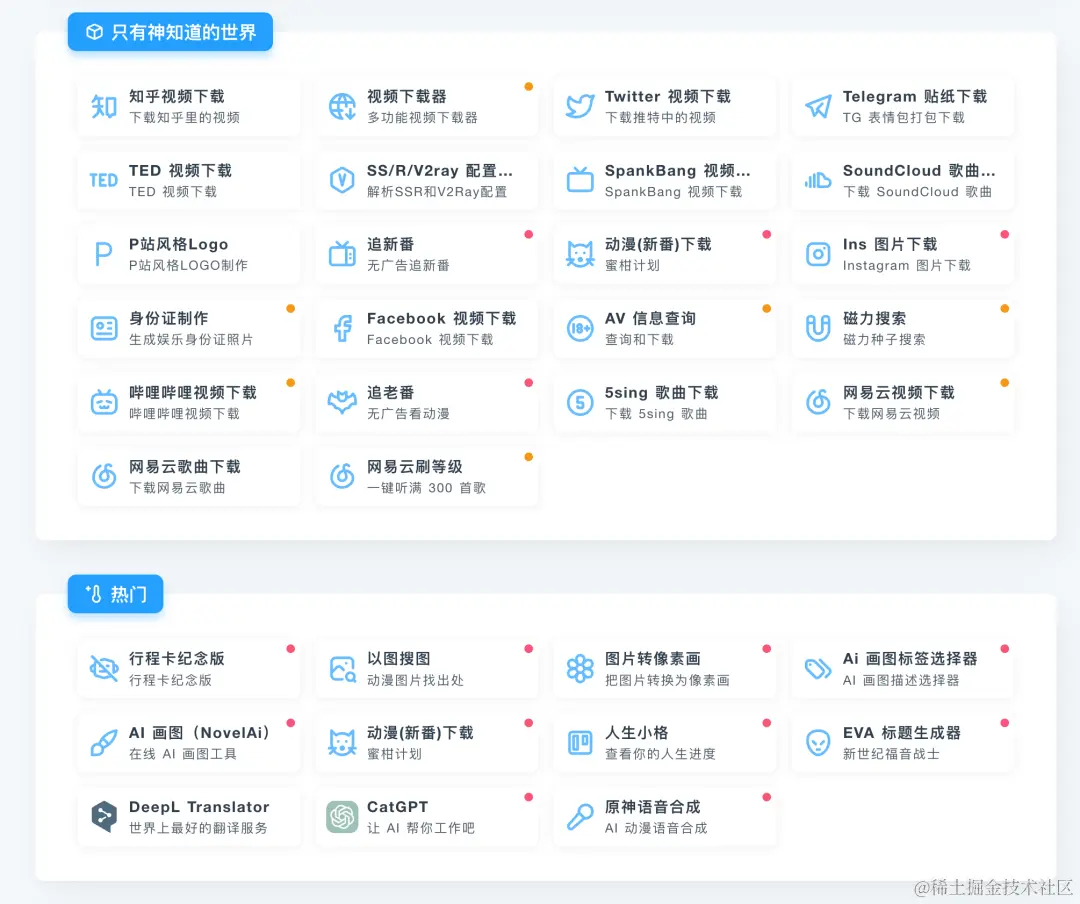The image size is (1080, 904).
Task: Click the Instagram camera icon
Action: 818,255
